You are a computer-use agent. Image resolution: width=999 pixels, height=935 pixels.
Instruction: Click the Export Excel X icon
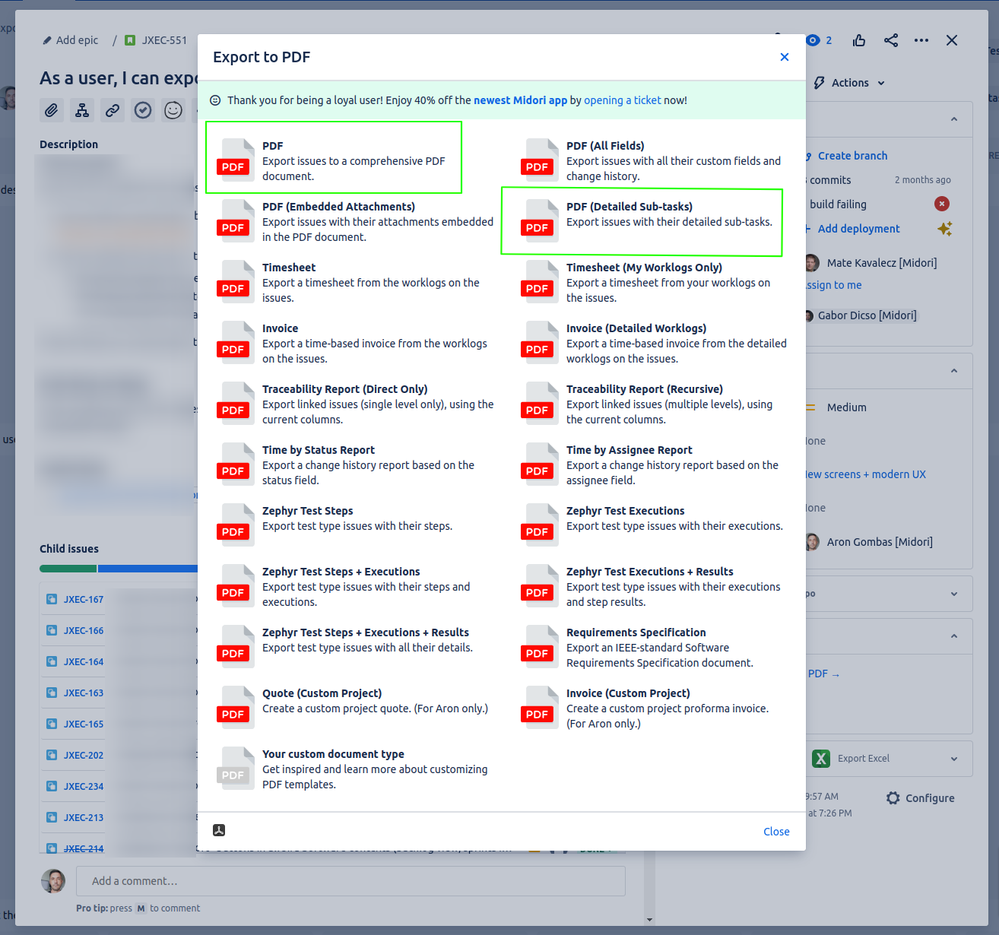tap(821, 759)
